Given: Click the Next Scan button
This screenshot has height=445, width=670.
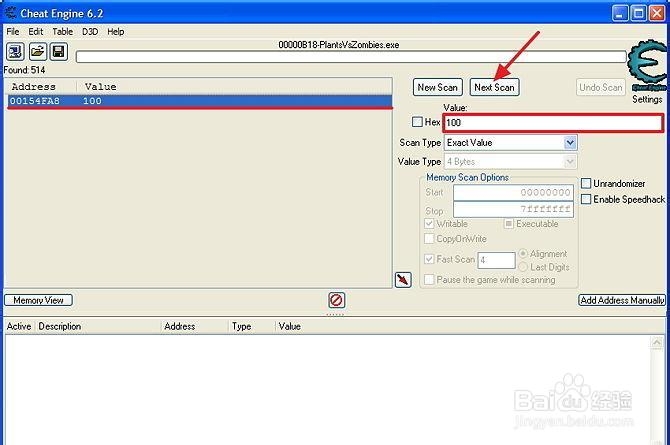Looking at the screenshot, I should [494, 87].
